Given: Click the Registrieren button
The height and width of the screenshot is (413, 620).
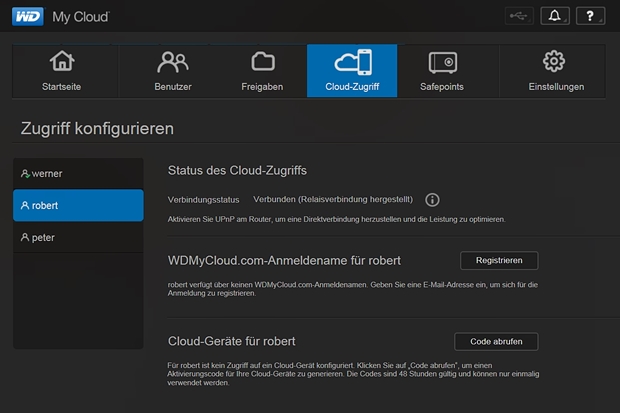Looking at the screenshot, I should (499, 261).
